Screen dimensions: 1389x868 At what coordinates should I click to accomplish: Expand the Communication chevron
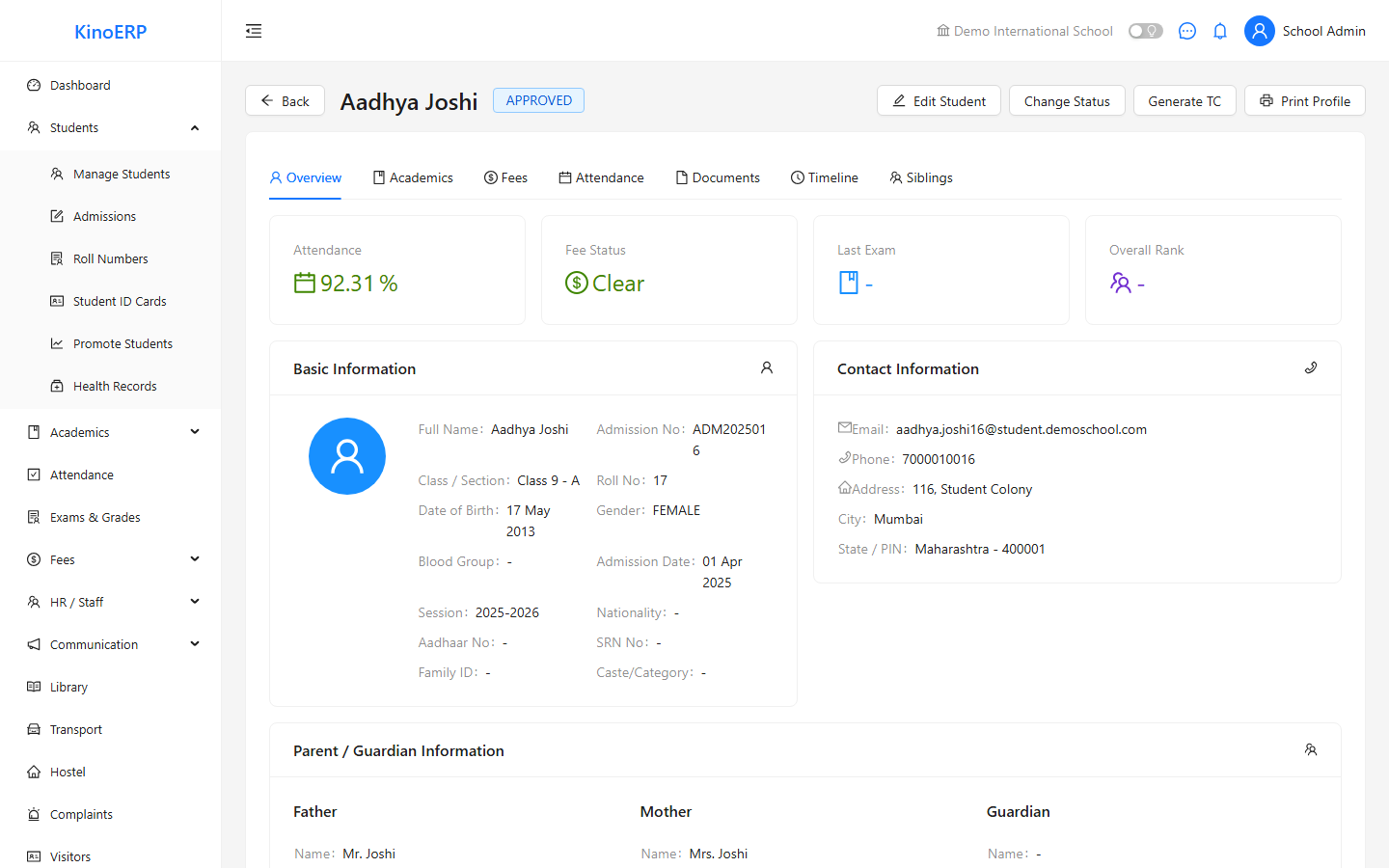[195, 644]
